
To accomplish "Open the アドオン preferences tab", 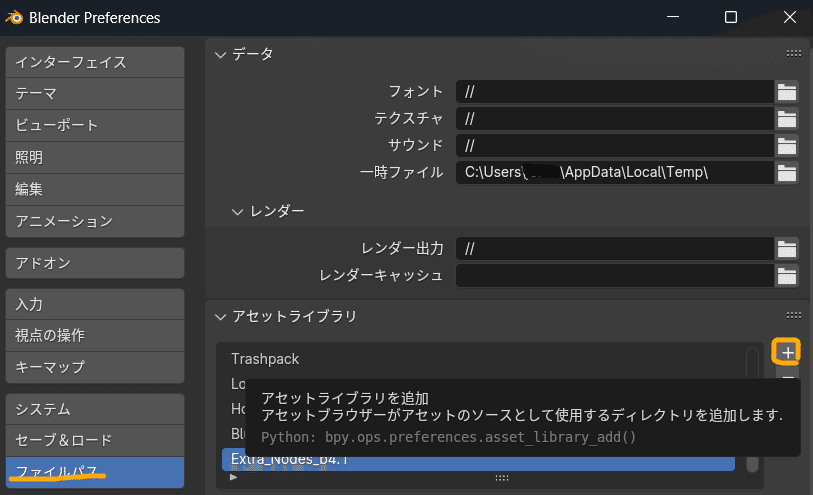I will 95,263.
